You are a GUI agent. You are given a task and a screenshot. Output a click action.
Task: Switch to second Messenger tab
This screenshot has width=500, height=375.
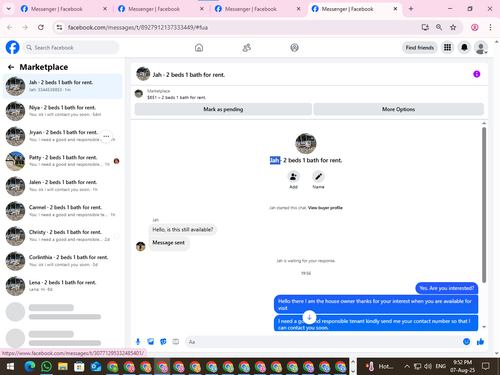[x=161, y=9]
